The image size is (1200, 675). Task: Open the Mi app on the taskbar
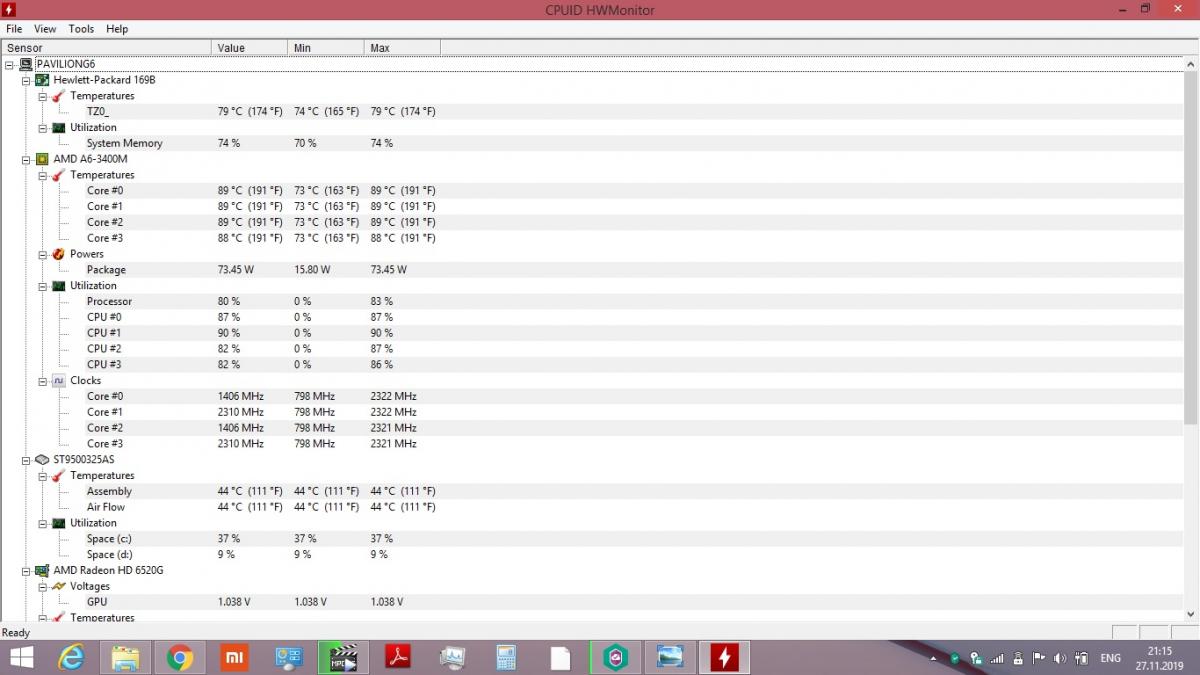[234, 657]
